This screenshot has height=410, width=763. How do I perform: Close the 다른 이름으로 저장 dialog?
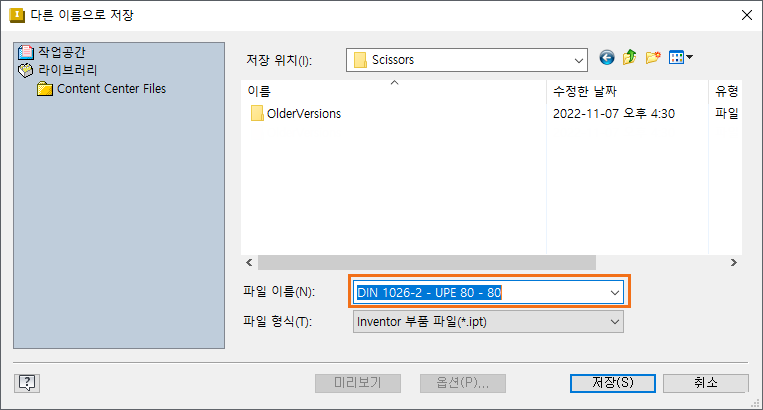(746, 15)
